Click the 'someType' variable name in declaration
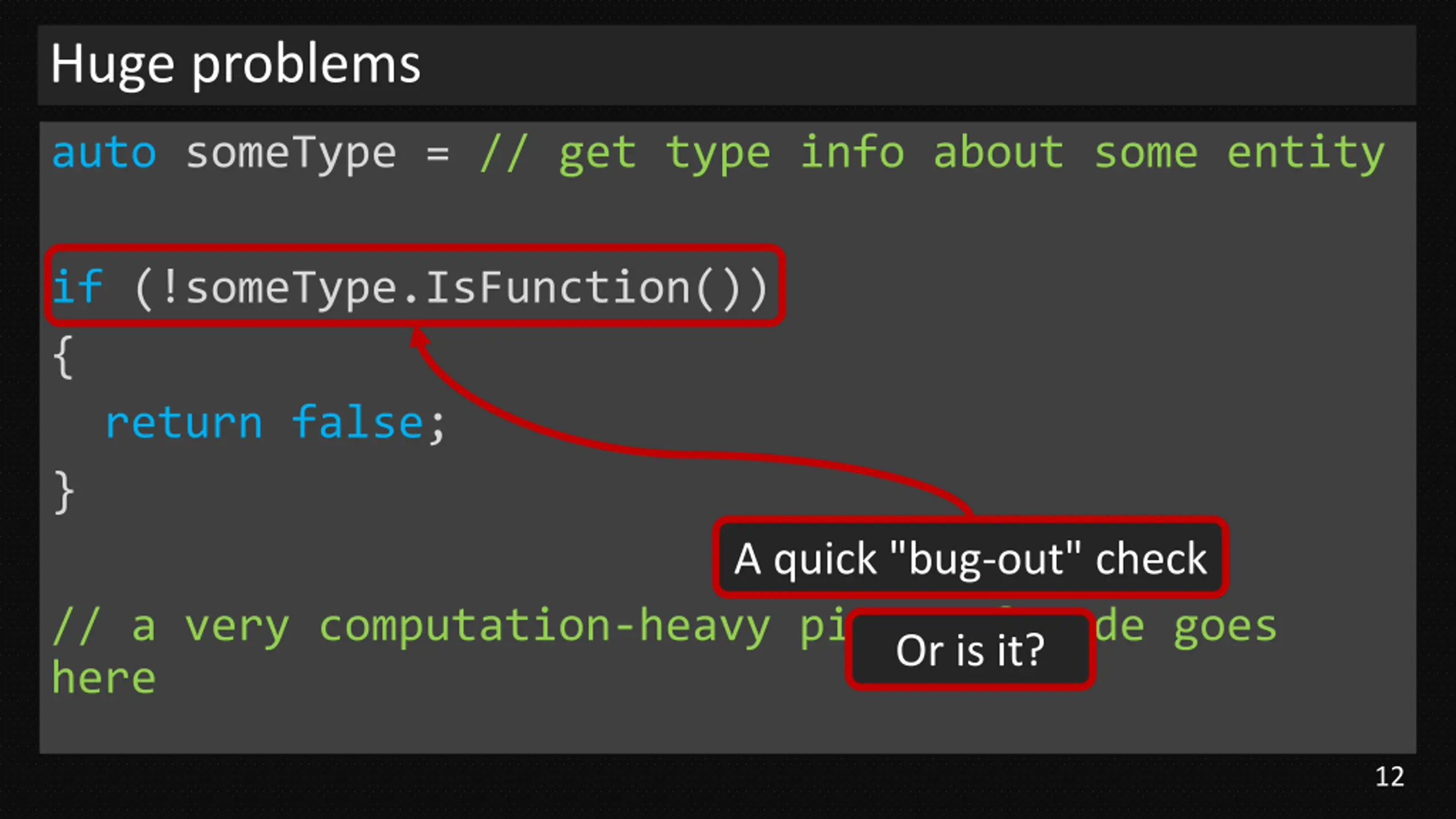 pyautogui.click(x=291, y=155)
